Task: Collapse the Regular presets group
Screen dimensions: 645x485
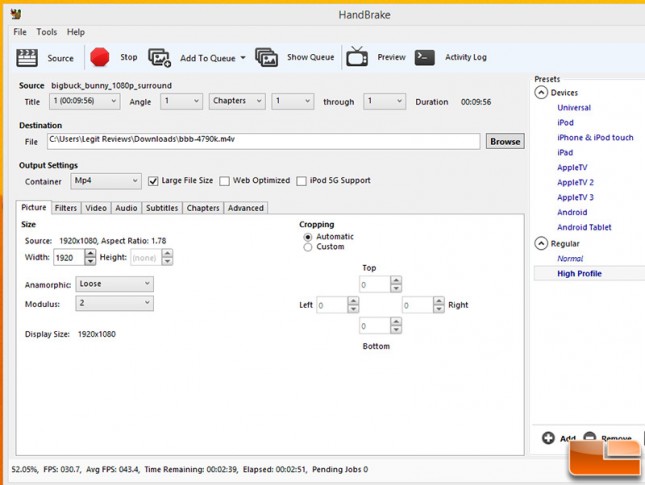Action: 541,244
